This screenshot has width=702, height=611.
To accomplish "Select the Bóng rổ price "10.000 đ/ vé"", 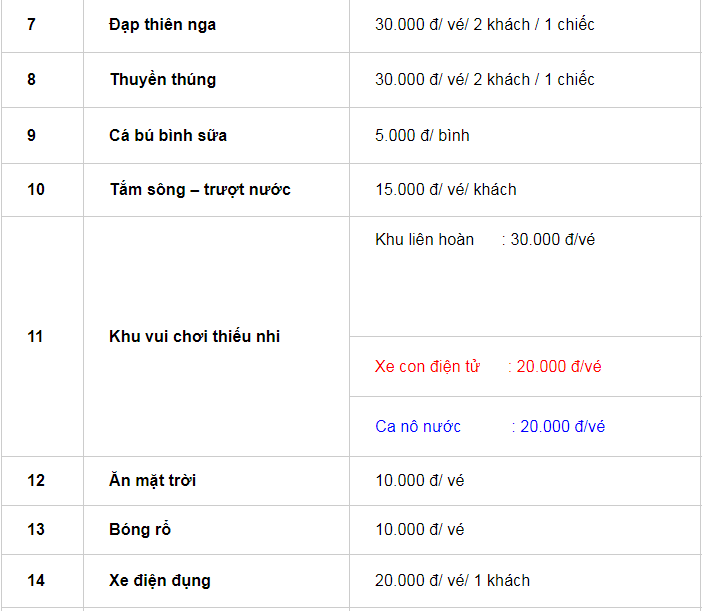I will (420, 529).
